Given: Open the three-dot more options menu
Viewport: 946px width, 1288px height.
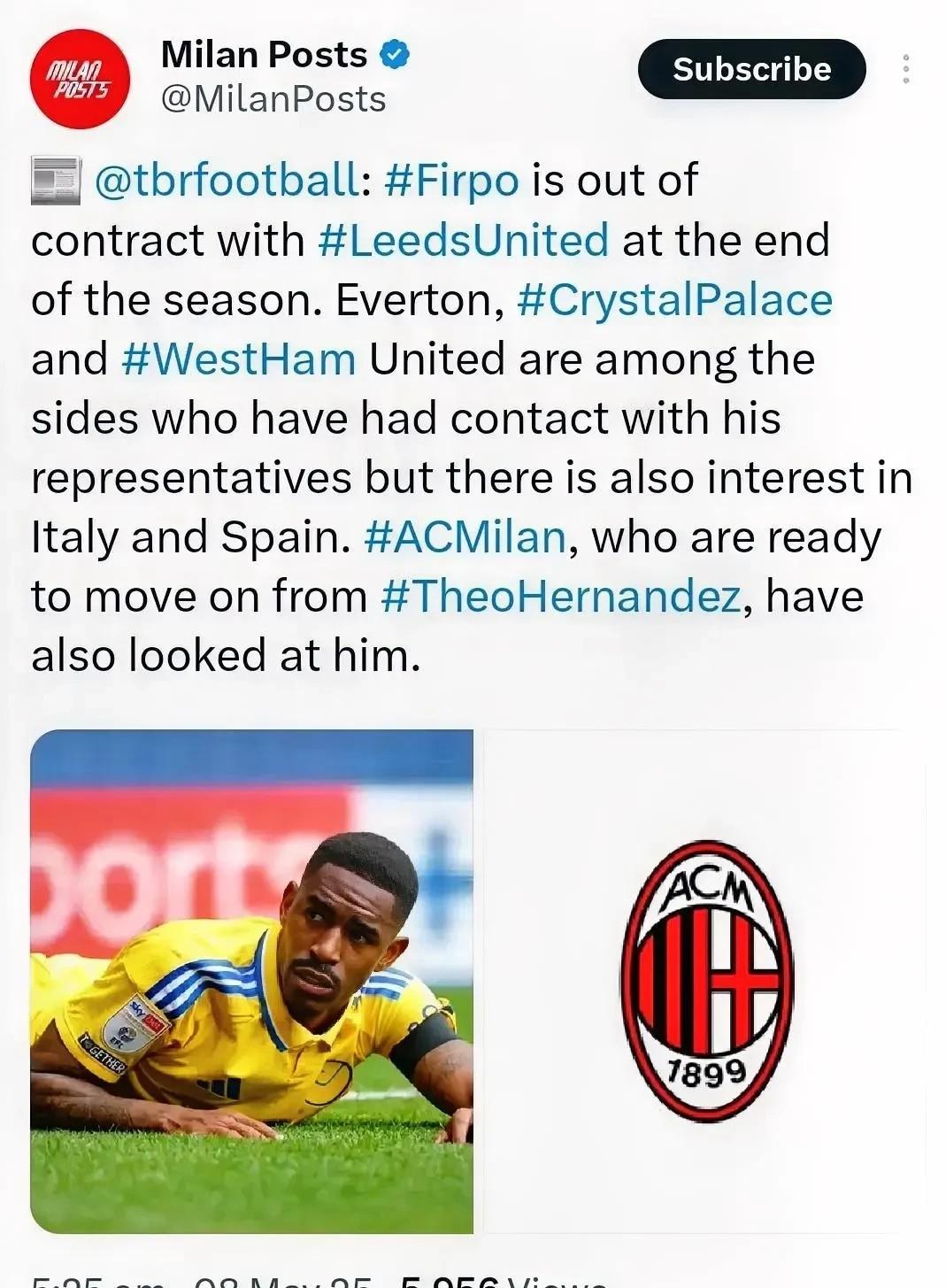Looking at the screenshot, I should pyautogui.click(x=905, y=69).
